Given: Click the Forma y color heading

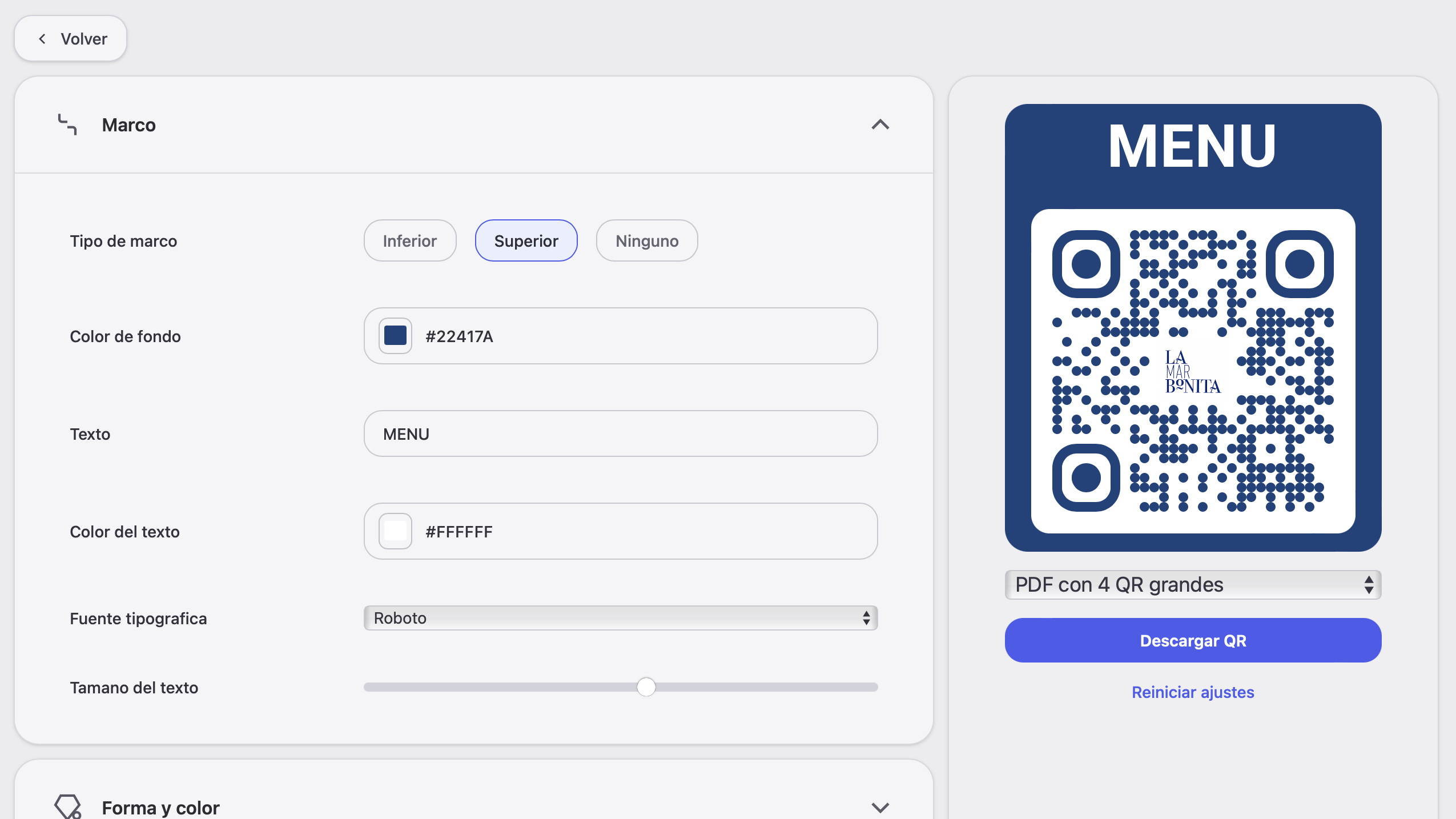Looking at the screenshot, I should 160,808.
